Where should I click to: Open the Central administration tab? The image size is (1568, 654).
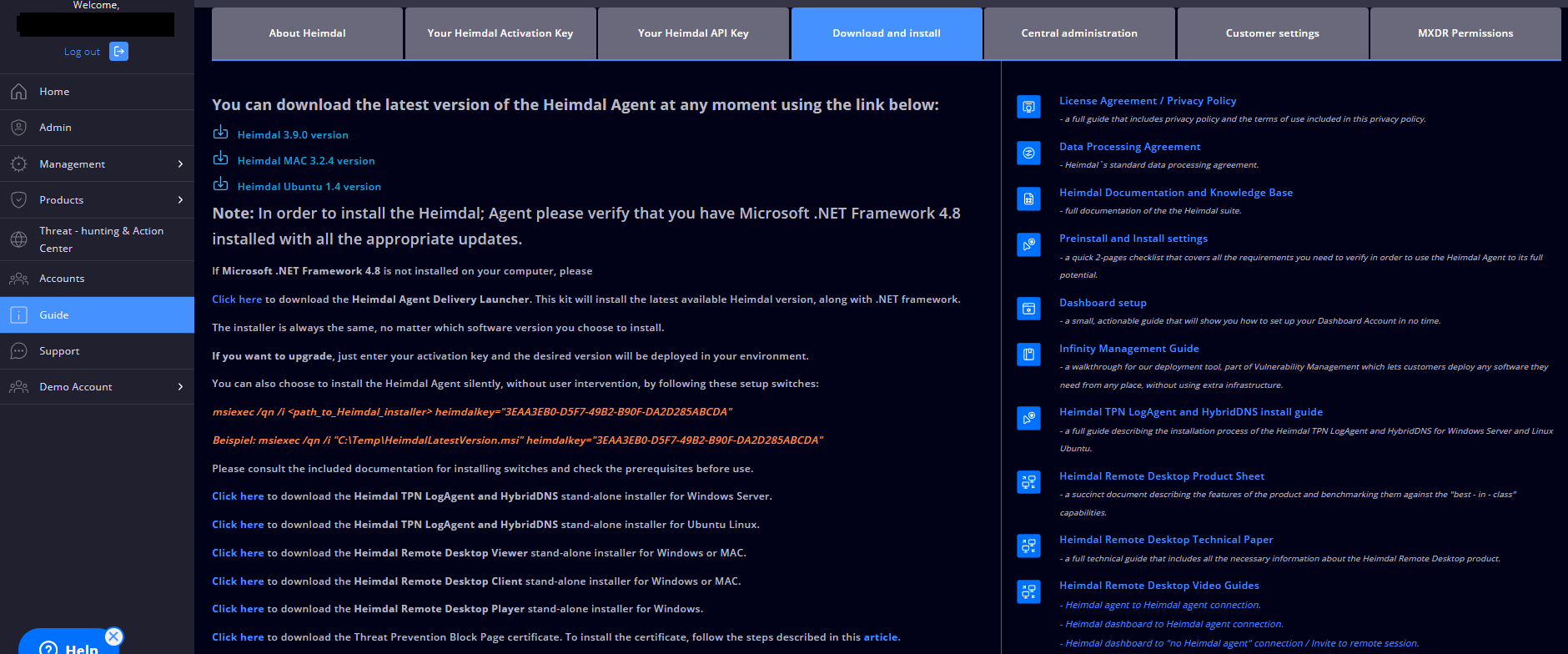point(1079,33)
